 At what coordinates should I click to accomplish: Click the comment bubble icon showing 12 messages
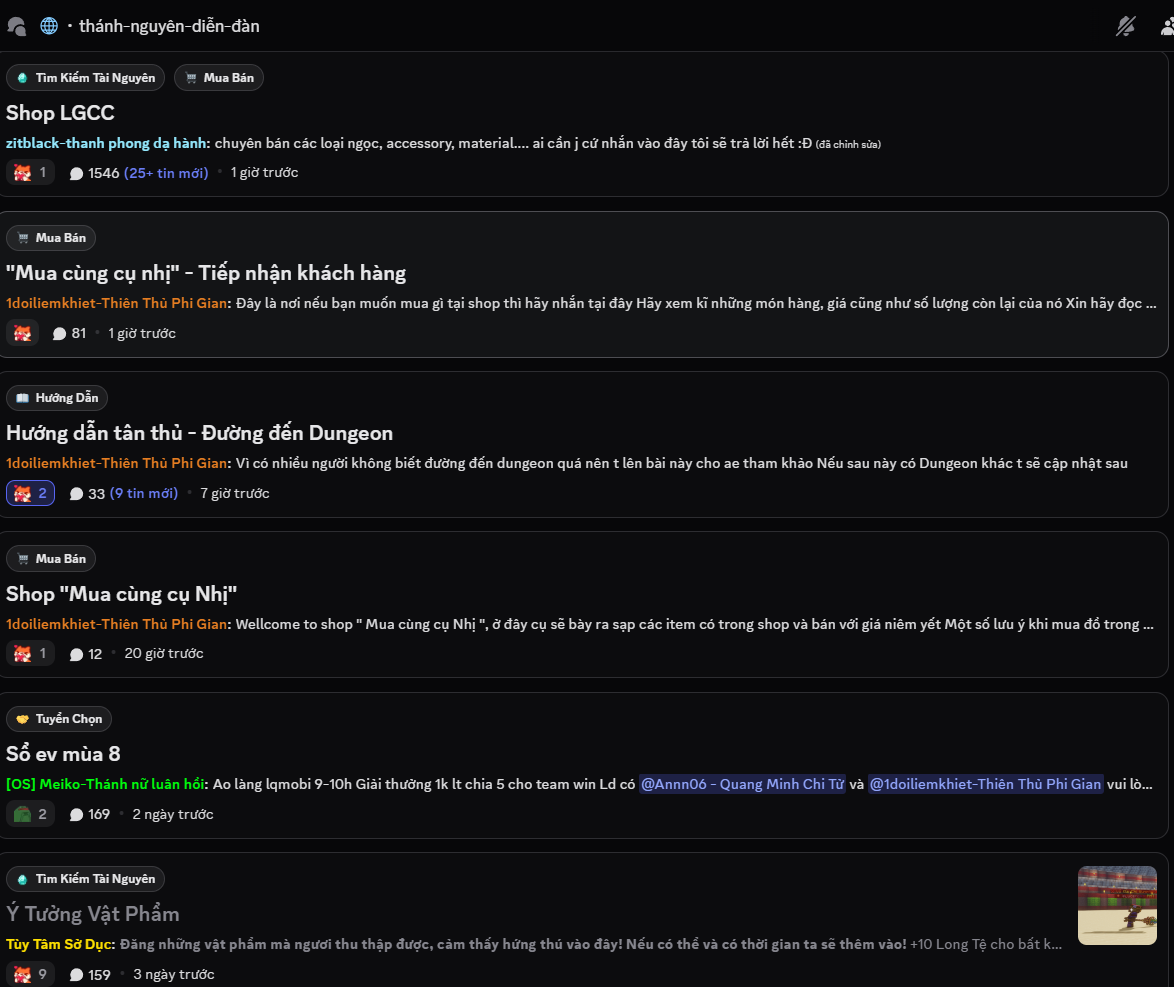[76, 655]
